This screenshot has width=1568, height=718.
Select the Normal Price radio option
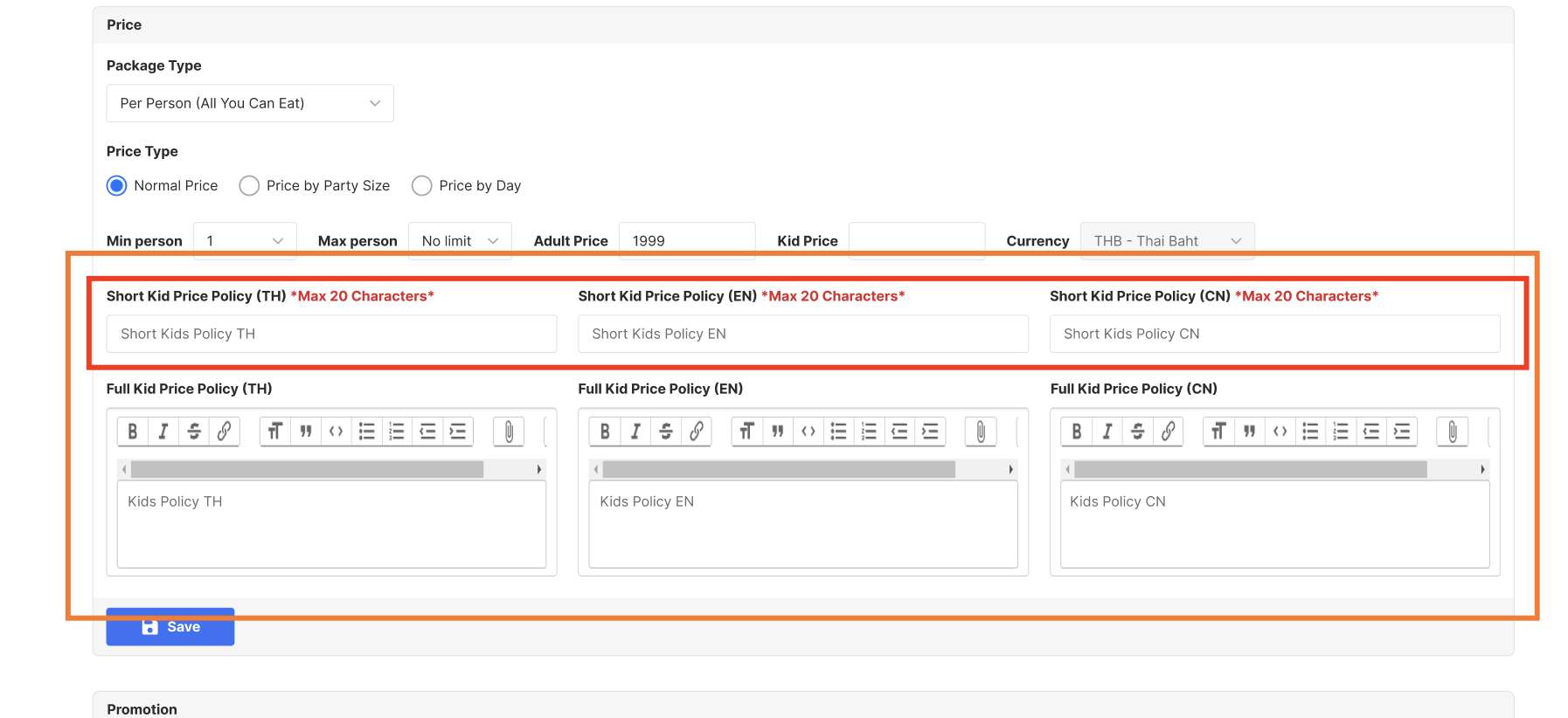(x=117, y=186)
